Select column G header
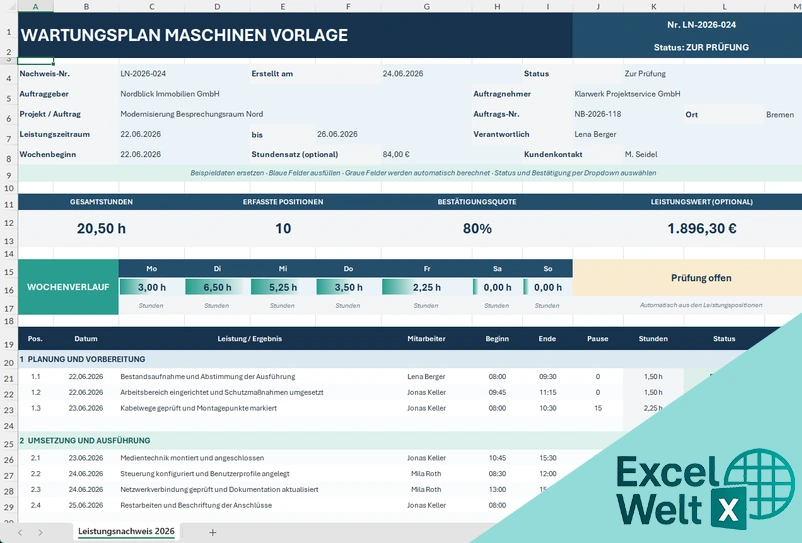This screenshot has width=802, height=543. (426, 6)
